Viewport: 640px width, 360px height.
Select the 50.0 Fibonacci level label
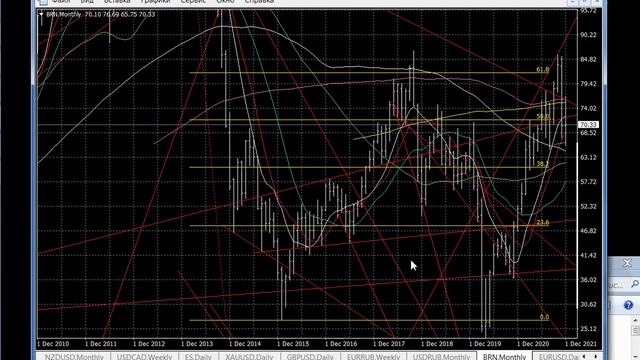543,116
